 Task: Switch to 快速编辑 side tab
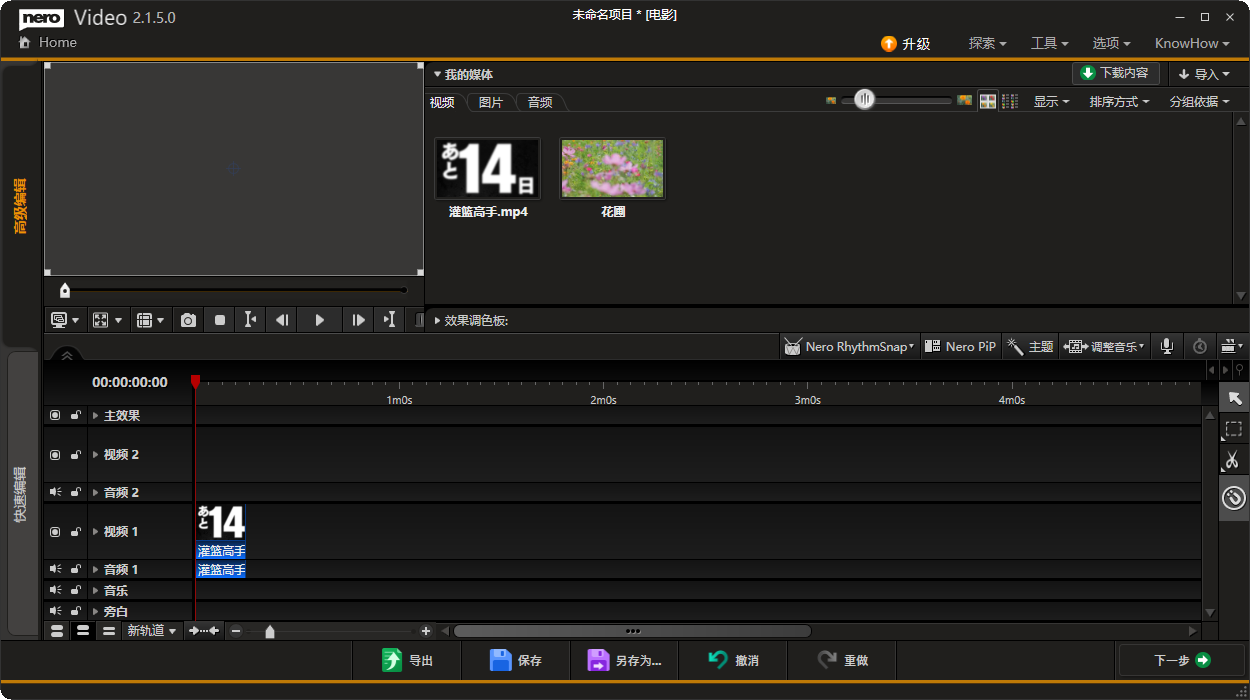[21, 493]
